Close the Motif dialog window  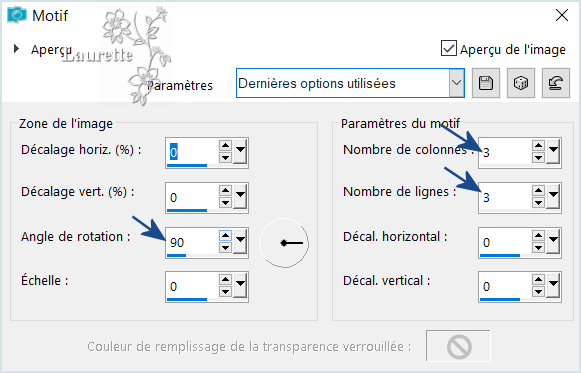(x=562, y=15)
